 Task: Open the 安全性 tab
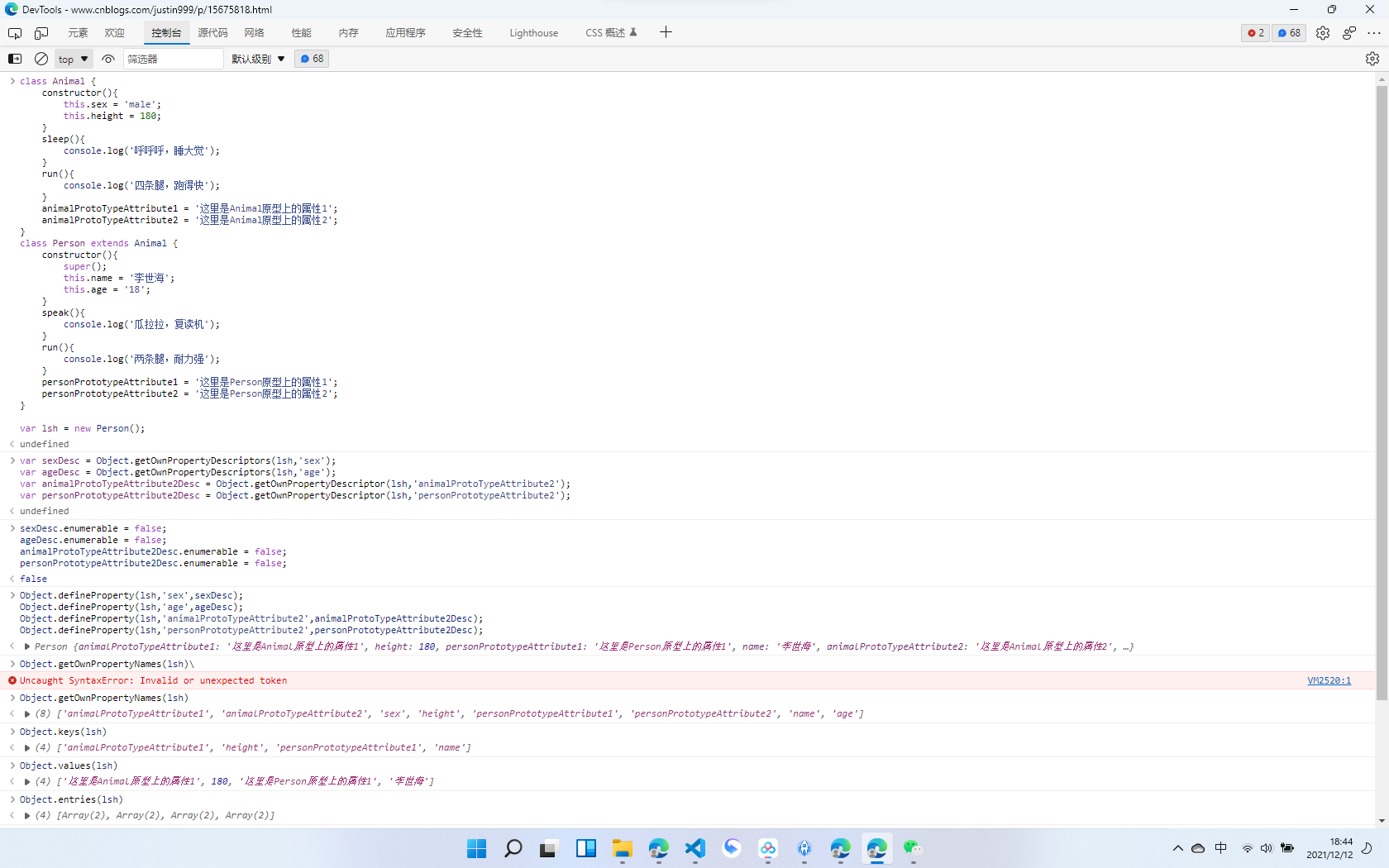pos(467,33)
